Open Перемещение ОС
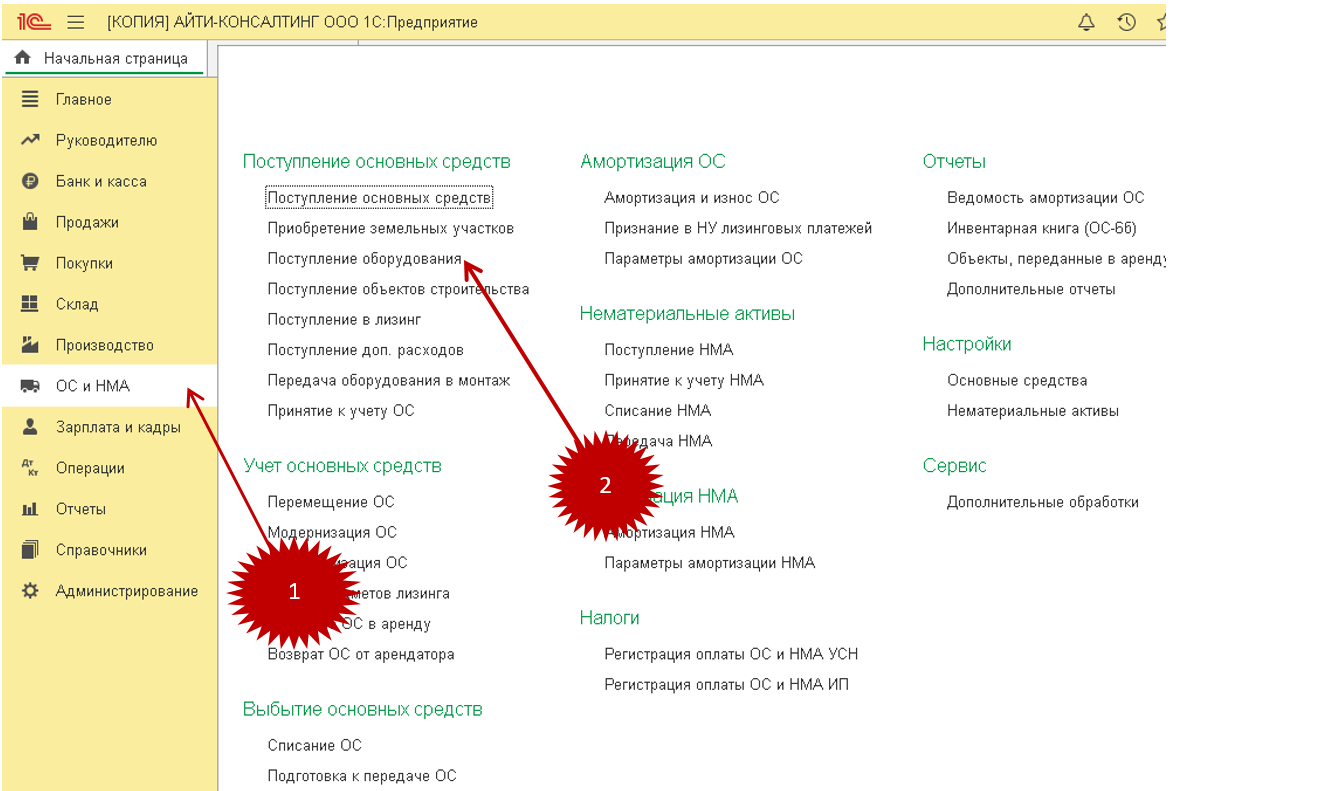Screen dimensions: 1338x791 [x=331, y=502]
